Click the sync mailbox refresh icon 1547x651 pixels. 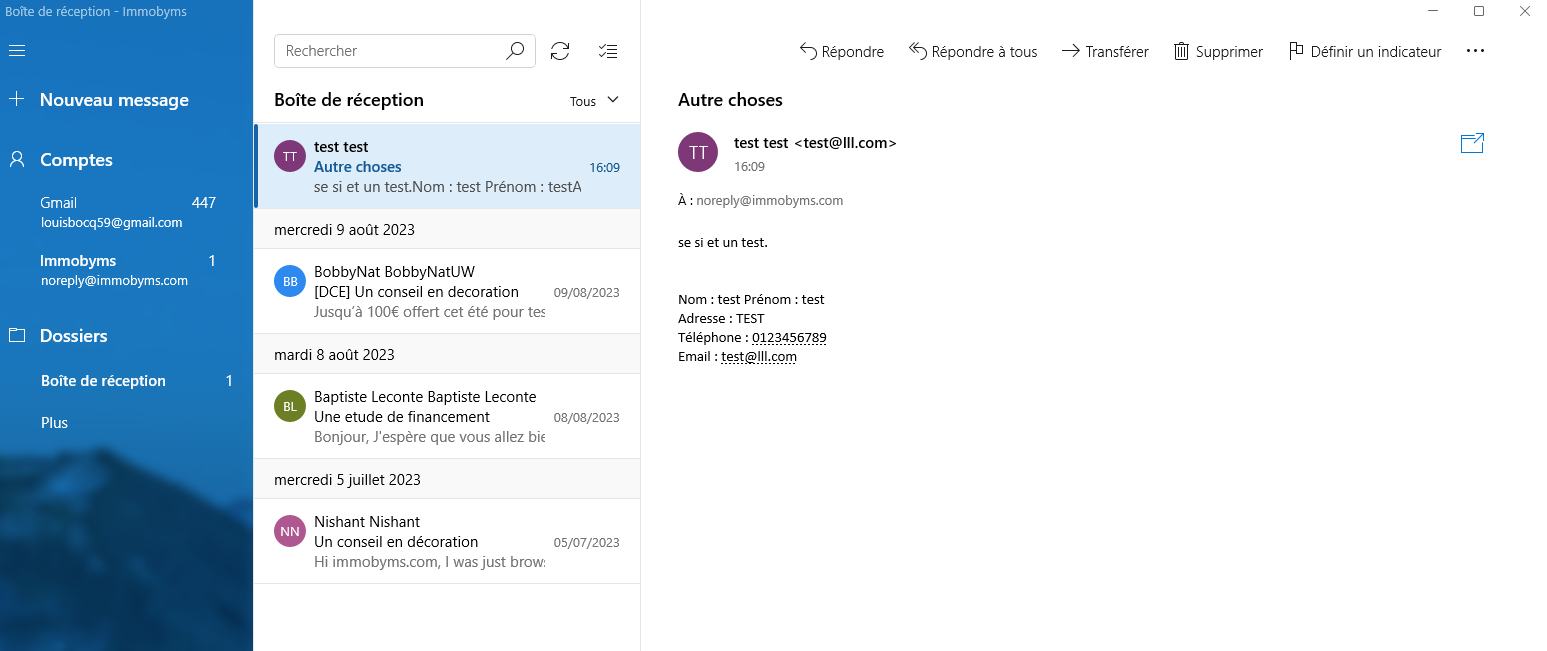pos(560,51)
